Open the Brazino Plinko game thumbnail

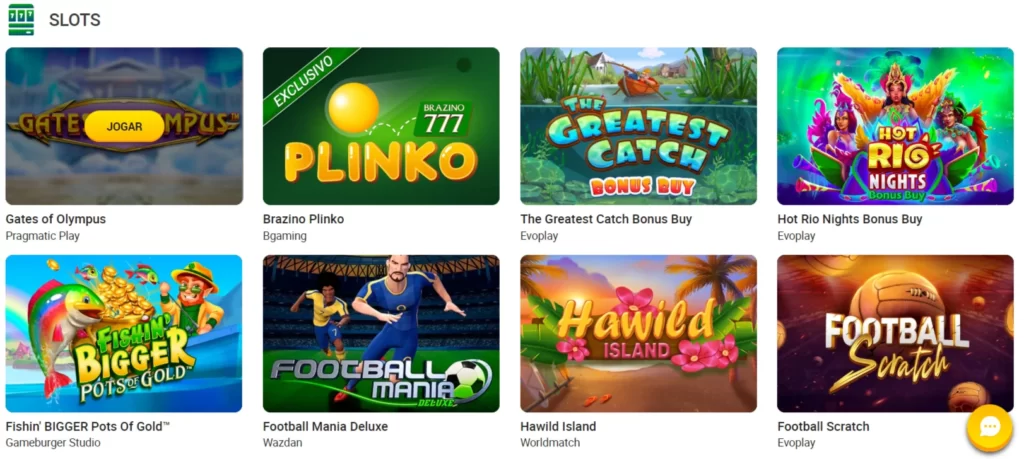[x=381, y=126]
